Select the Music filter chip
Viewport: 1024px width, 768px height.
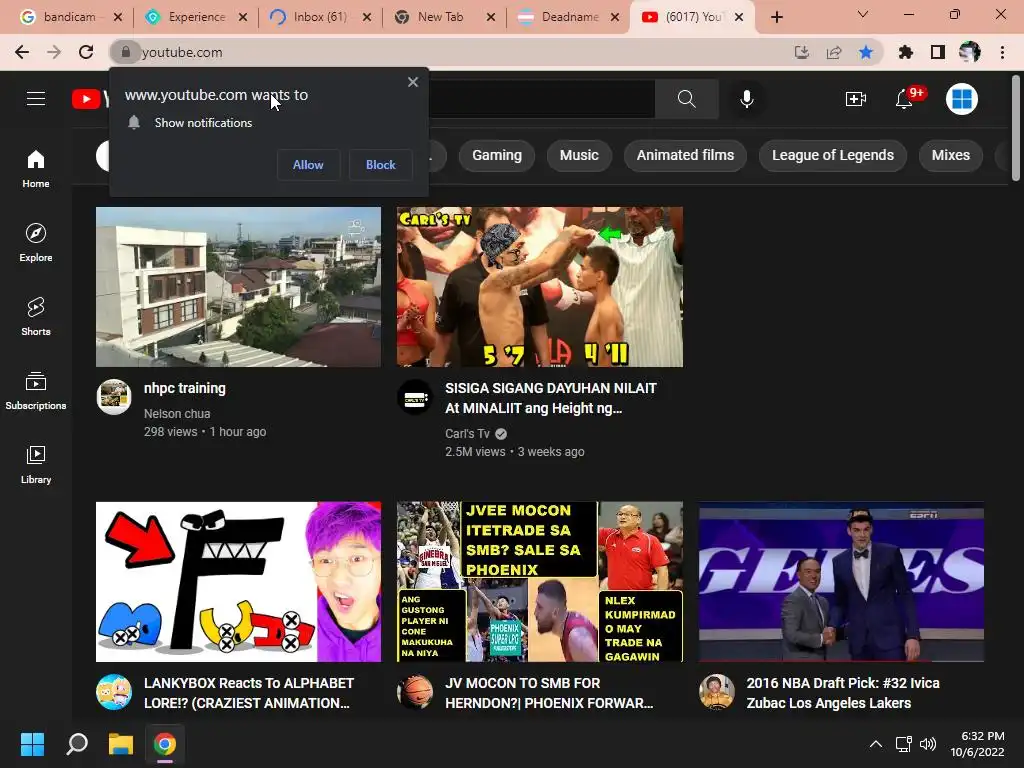click(579, 155)
